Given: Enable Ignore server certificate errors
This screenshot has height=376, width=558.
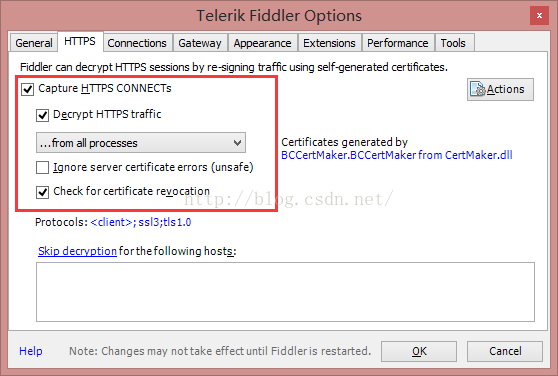Looking at the screenshot, I should (42, 167).
